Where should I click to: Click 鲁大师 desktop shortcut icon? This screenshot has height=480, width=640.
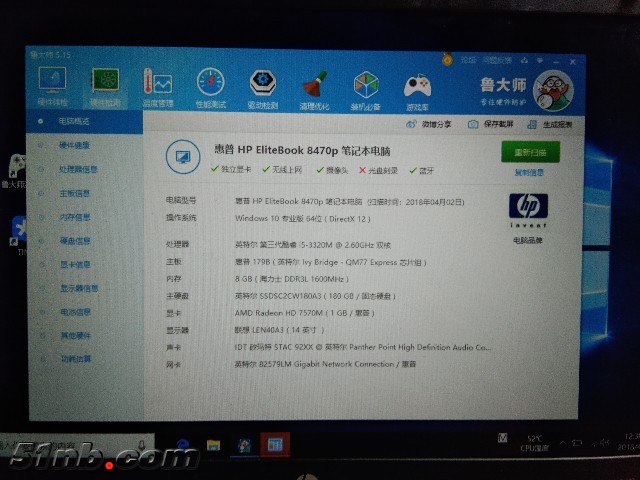point(15,171)
